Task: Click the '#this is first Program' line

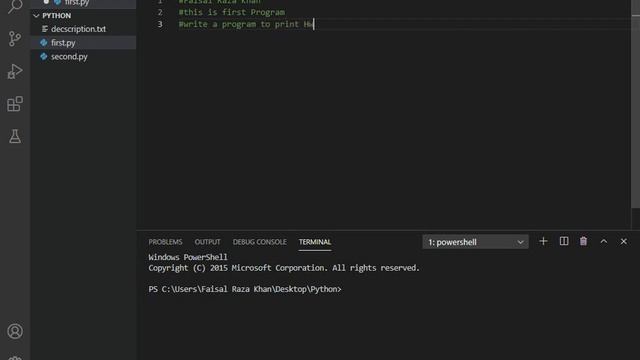Action: 231,12
